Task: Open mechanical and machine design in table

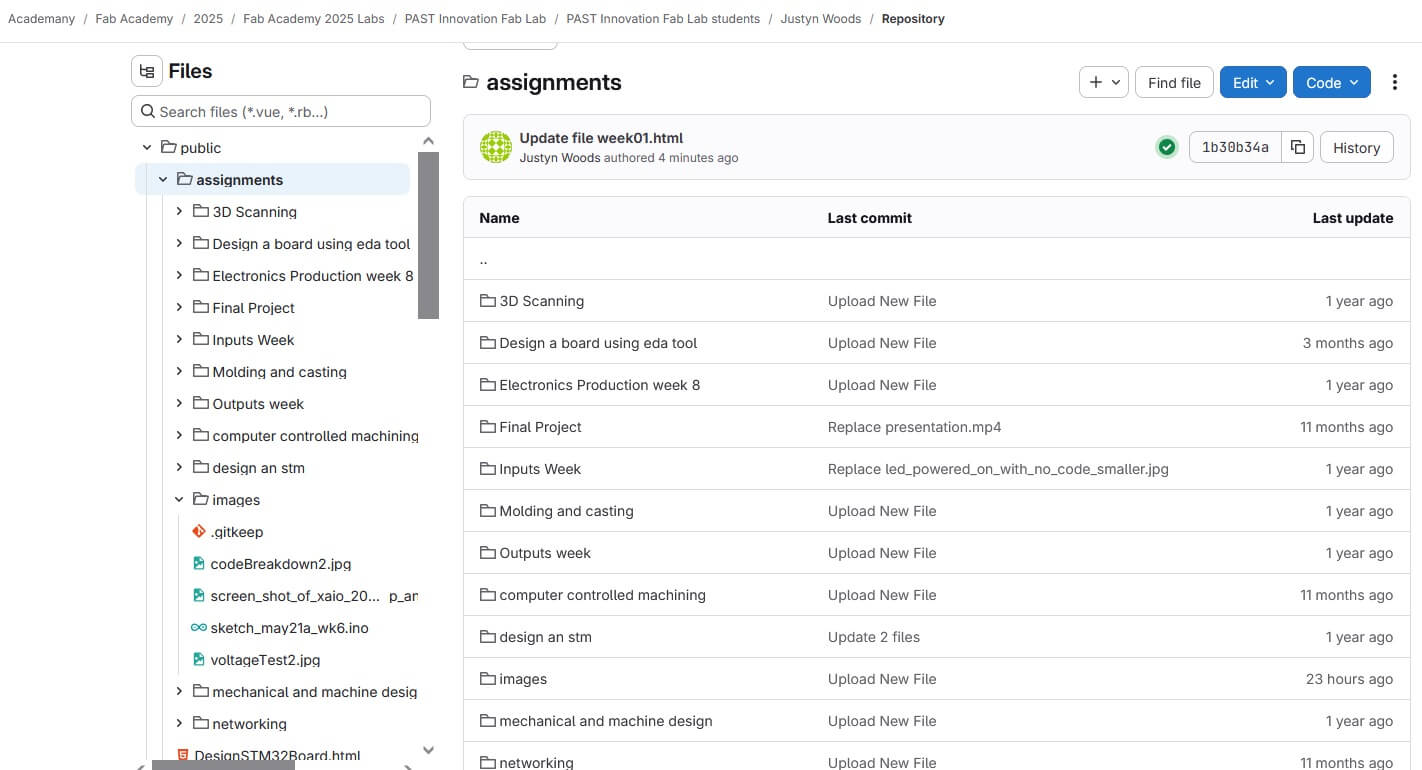Action: click(606, 721)
